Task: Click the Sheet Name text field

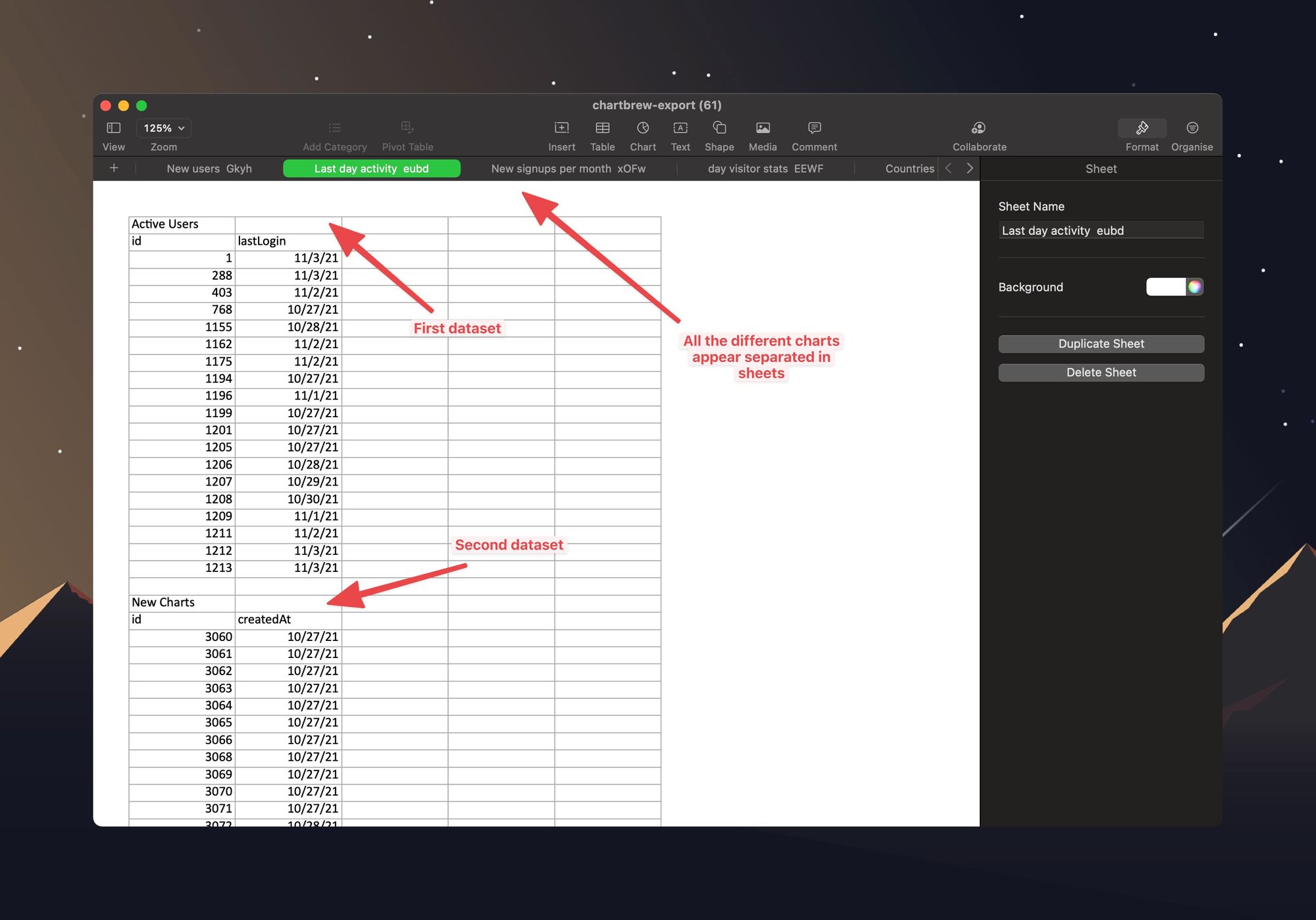Action: pos(1101,230)
